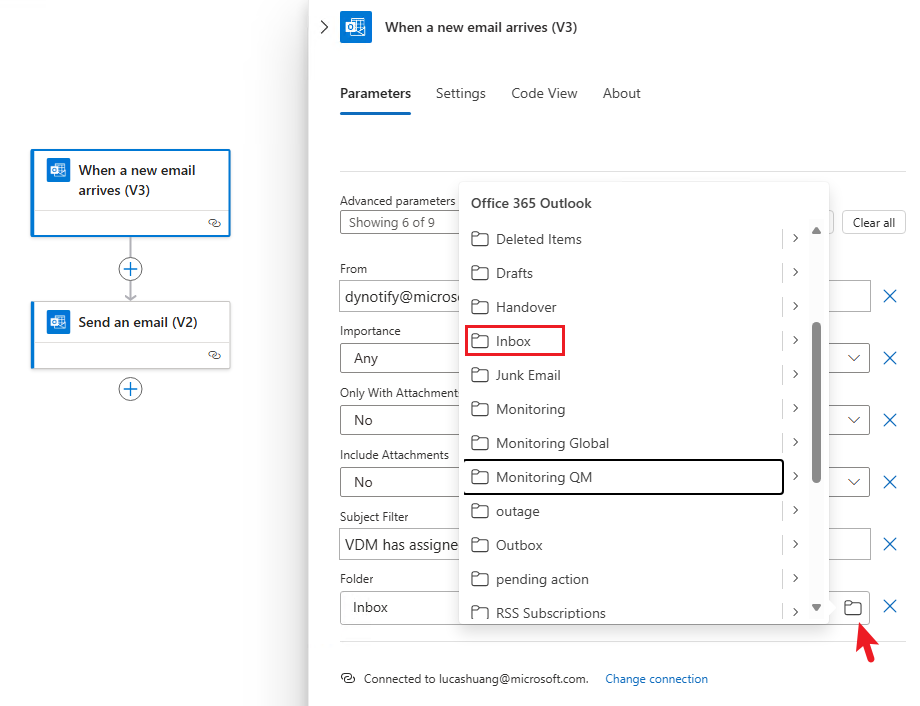This screenshot has height=706, width=920.
Task: Select the 'Send an email (V2)' action card
Action: (x=130, y=335)
